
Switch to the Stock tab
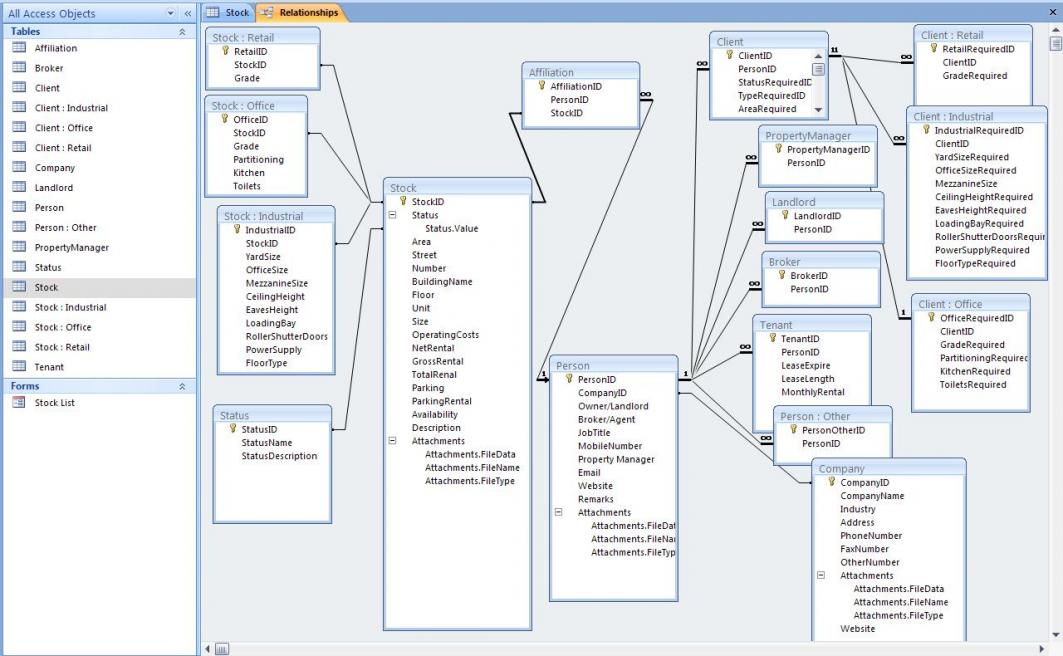tap(228, 12)
